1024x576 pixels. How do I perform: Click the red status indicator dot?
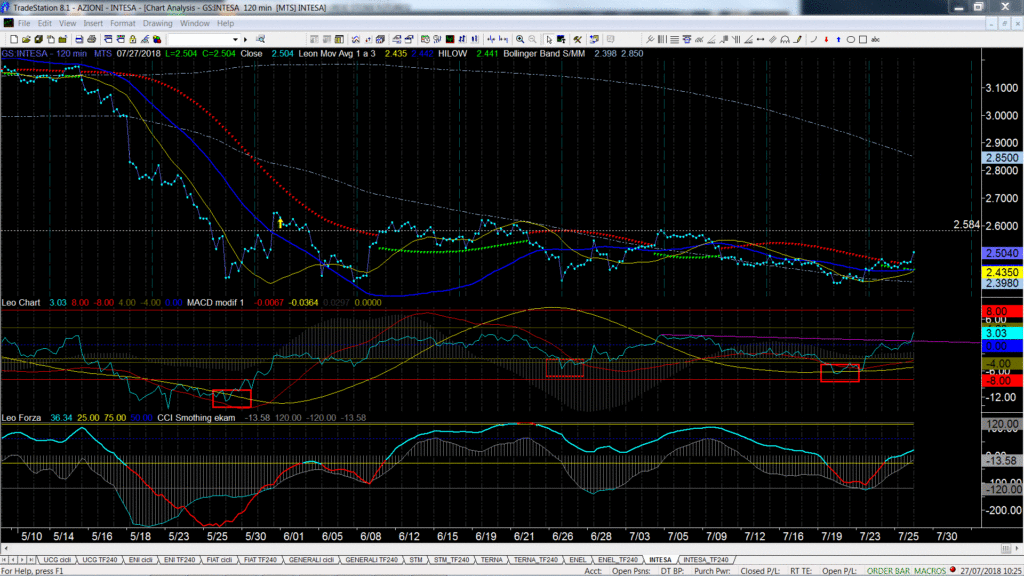tap(953, 570)
